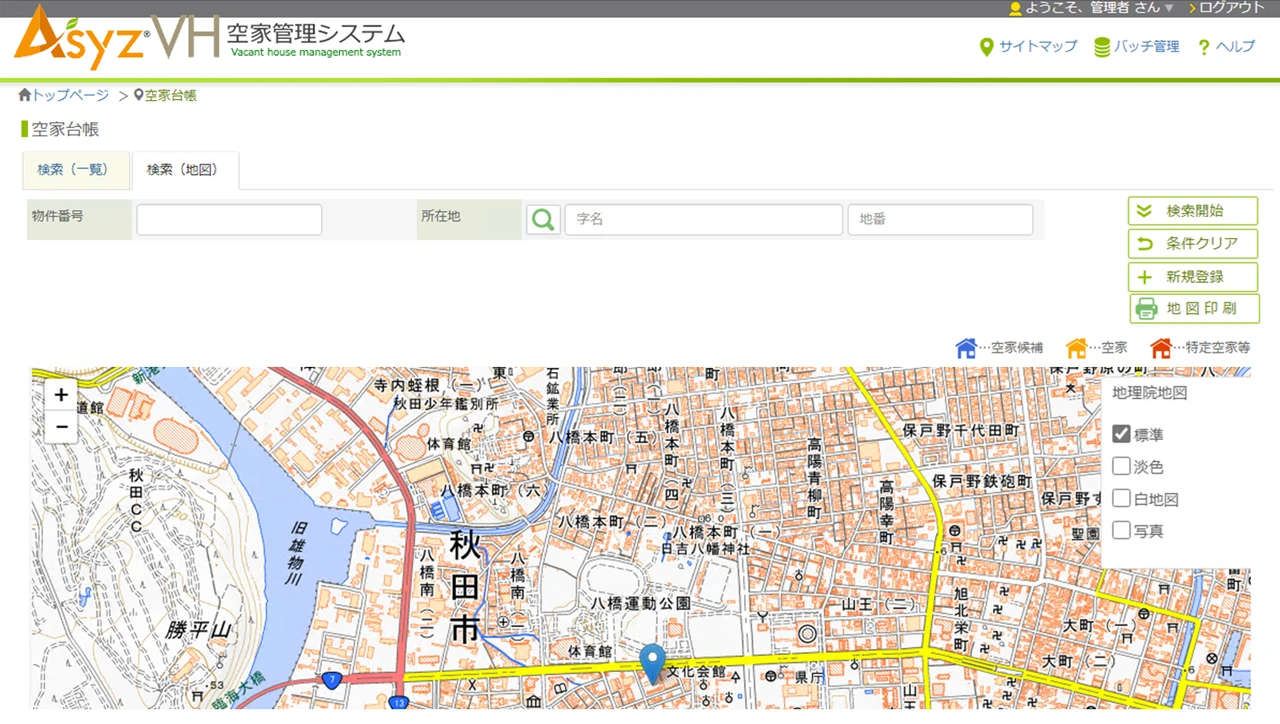This screenshot has width=1280, height=724.
Task: Enable the 淡色 map layer checkbox
Action: [x=1121, y=466]
